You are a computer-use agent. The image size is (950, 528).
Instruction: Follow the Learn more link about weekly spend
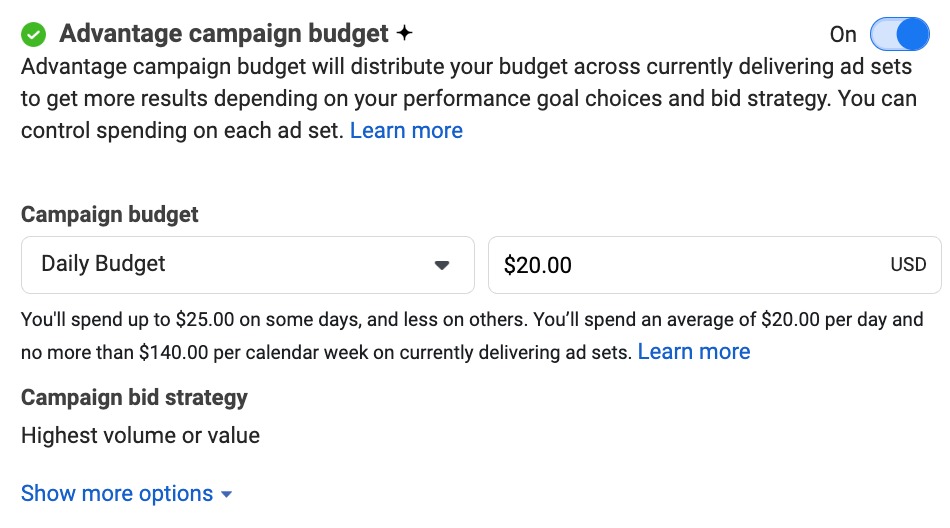(693, 352)
